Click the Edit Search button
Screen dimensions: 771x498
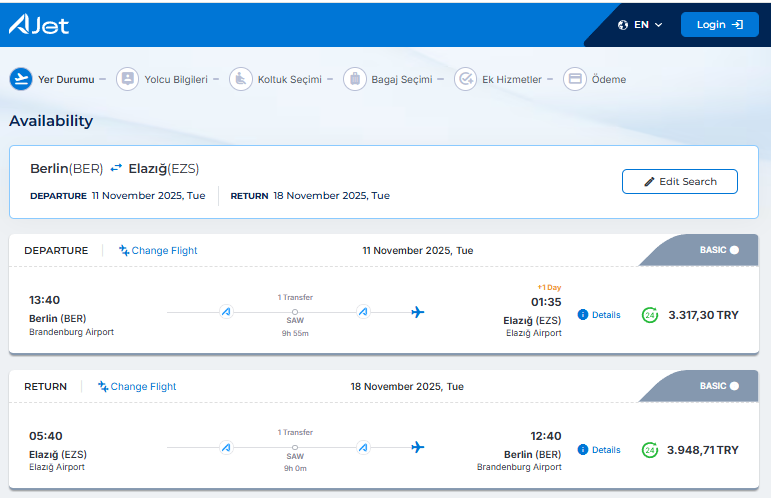coord(680,181)
